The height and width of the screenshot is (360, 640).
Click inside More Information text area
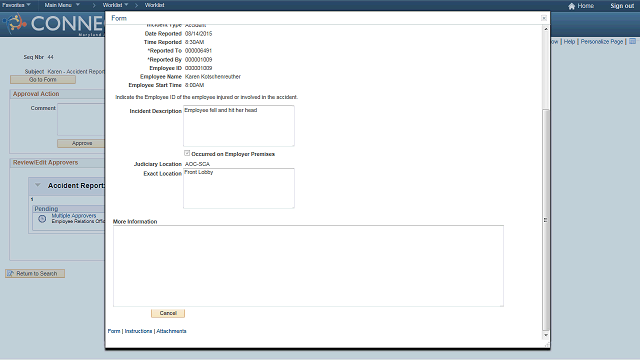click(x=308, y=266)
